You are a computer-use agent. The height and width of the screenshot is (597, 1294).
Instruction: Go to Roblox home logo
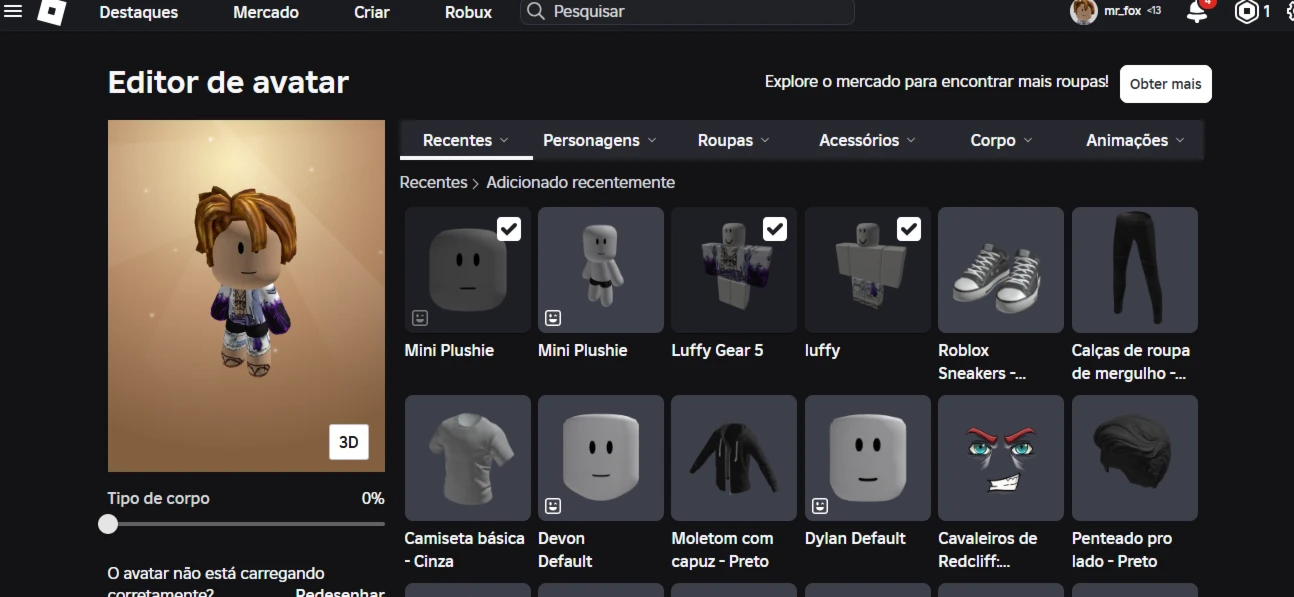click(52, 11)
